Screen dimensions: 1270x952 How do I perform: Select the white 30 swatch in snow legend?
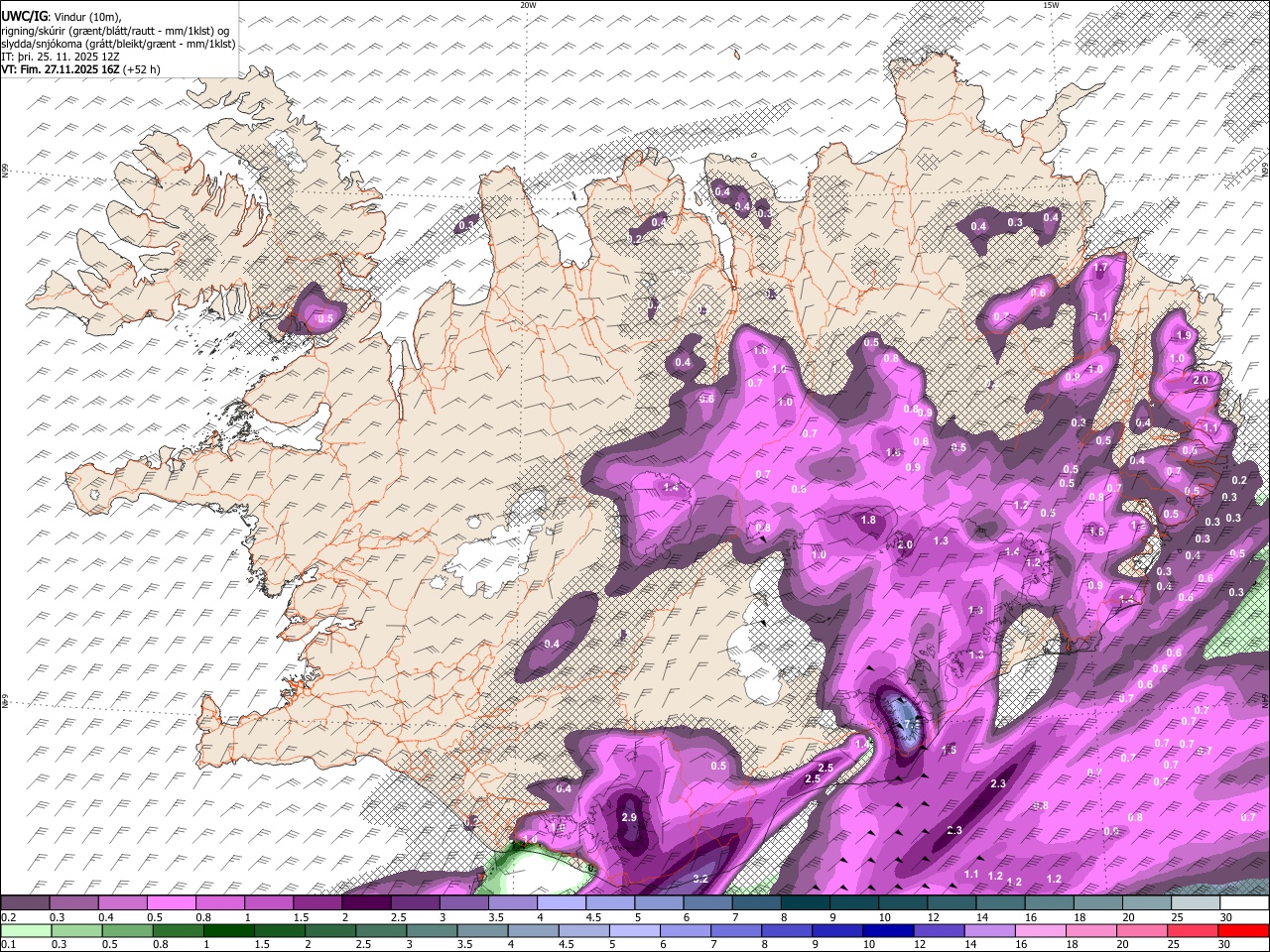[x=1243, y=903]
